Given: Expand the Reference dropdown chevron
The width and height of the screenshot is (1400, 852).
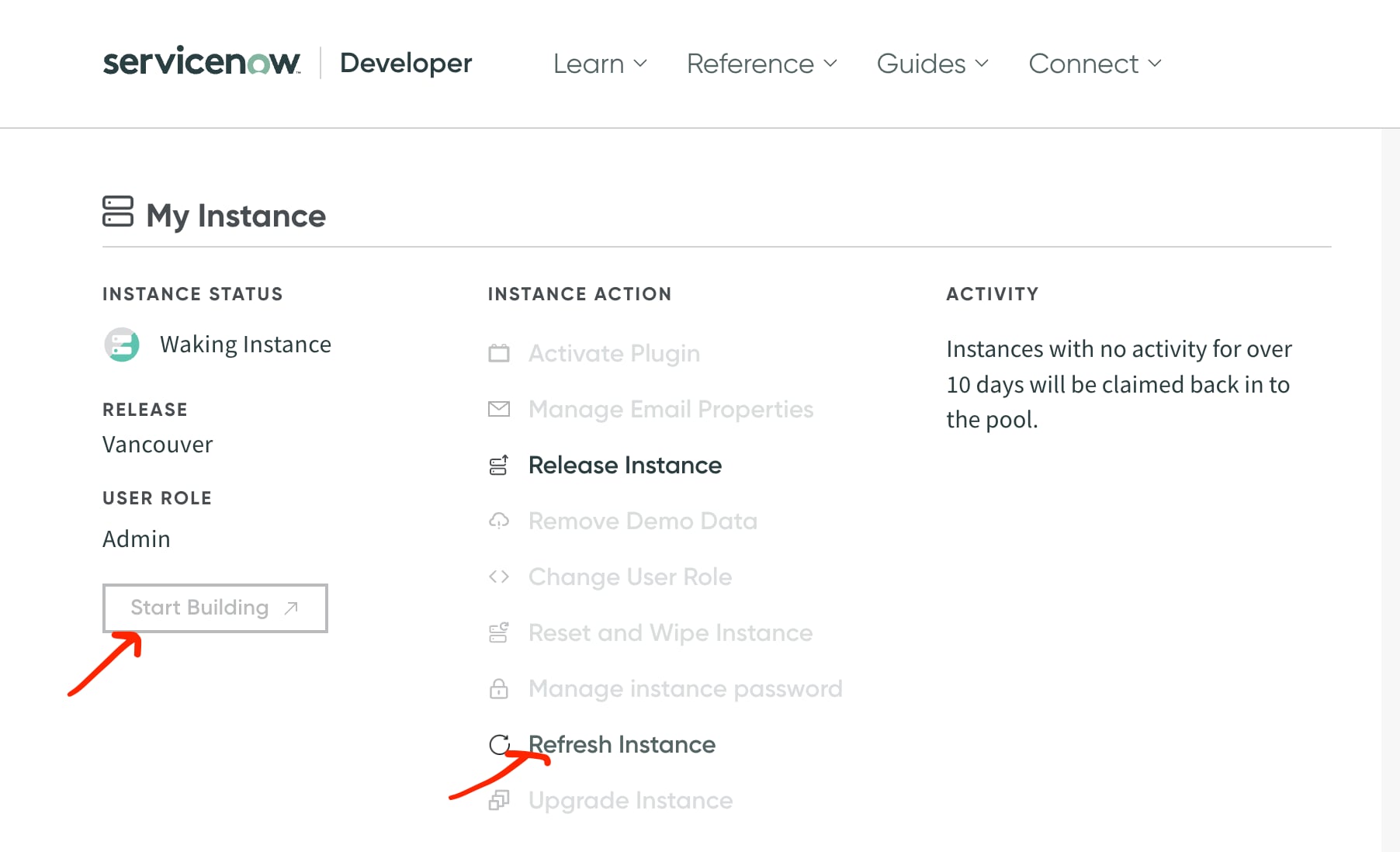Looking at the screenshot, I should [830, 64].
